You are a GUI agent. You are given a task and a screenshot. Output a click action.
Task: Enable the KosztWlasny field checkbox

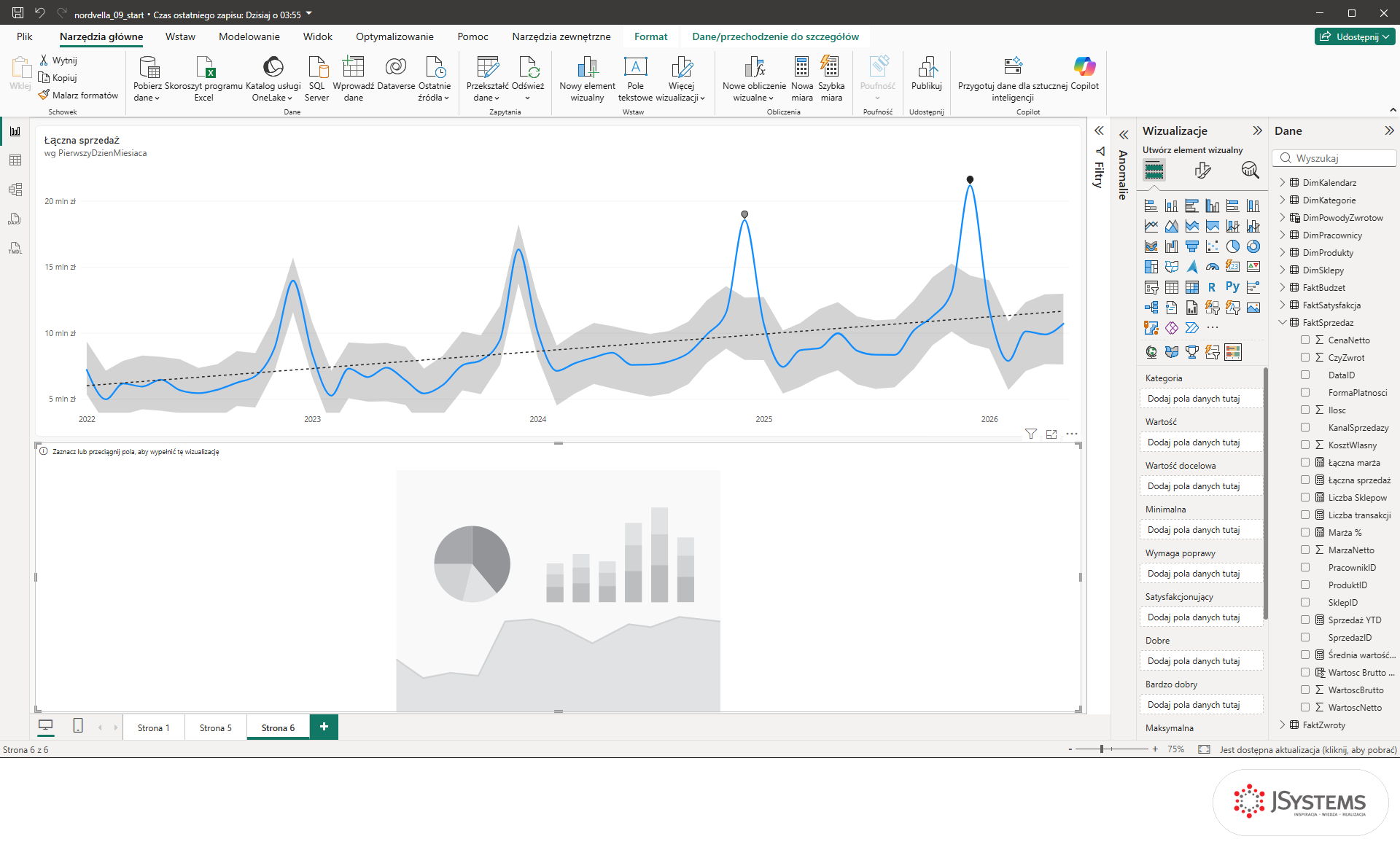pos(1305,445)
